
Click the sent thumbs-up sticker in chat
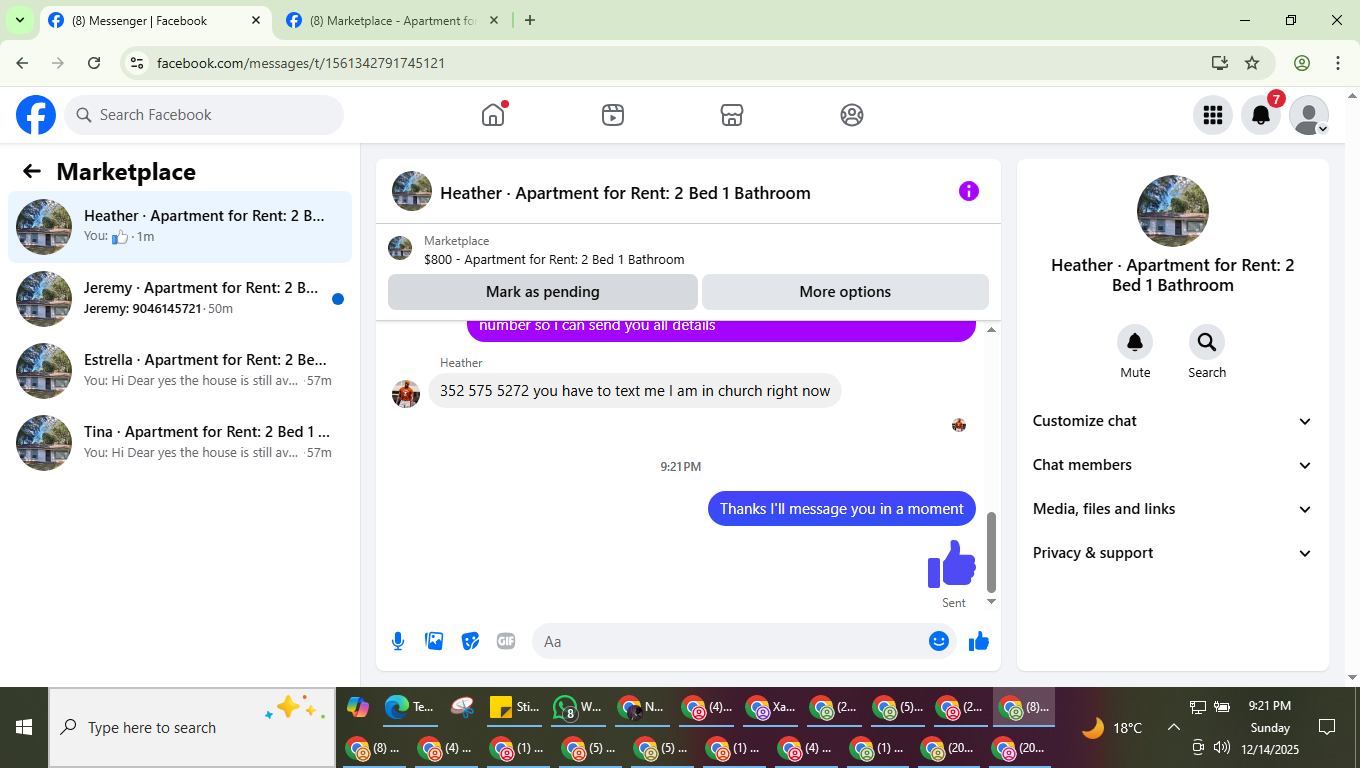pos(952,565)
